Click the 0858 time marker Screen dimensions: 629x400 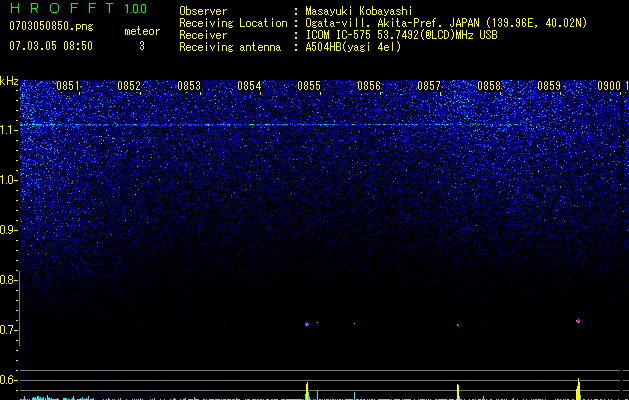(x=489, y=86)
